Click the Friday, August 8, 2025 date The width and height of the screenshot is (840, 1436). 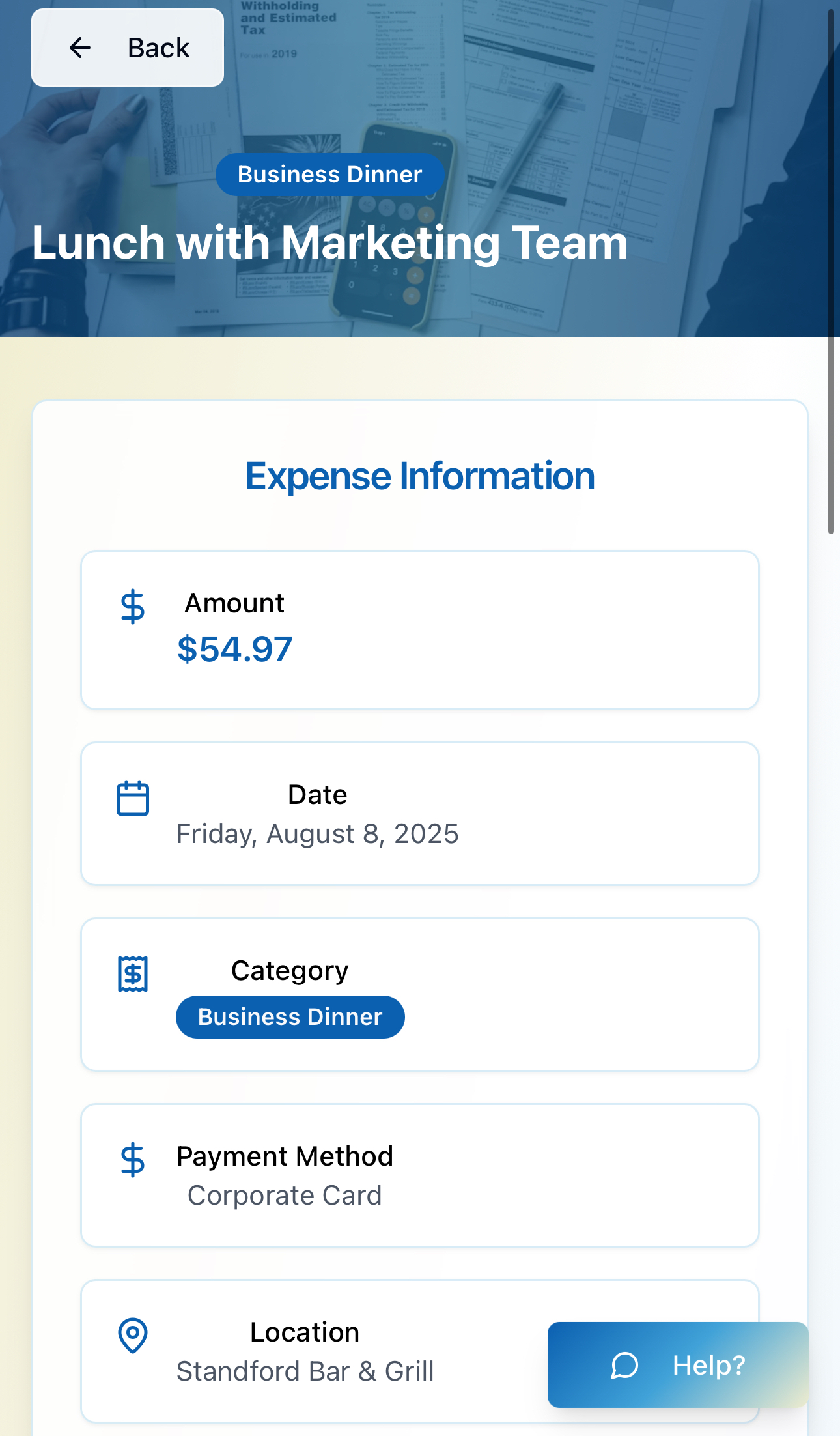click(x=317, y=834)
